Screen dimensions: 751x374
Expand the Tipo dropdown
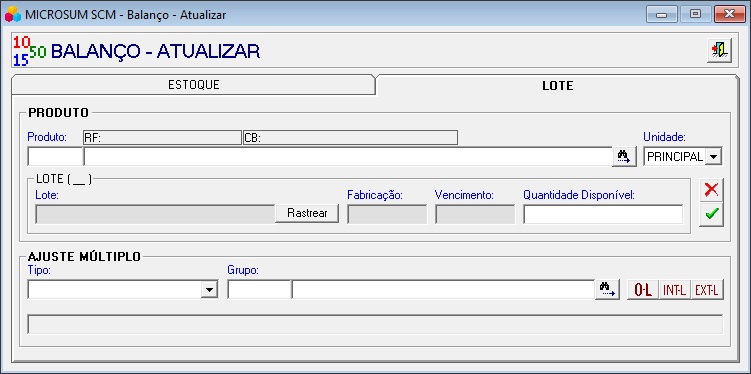pos(209,289)
